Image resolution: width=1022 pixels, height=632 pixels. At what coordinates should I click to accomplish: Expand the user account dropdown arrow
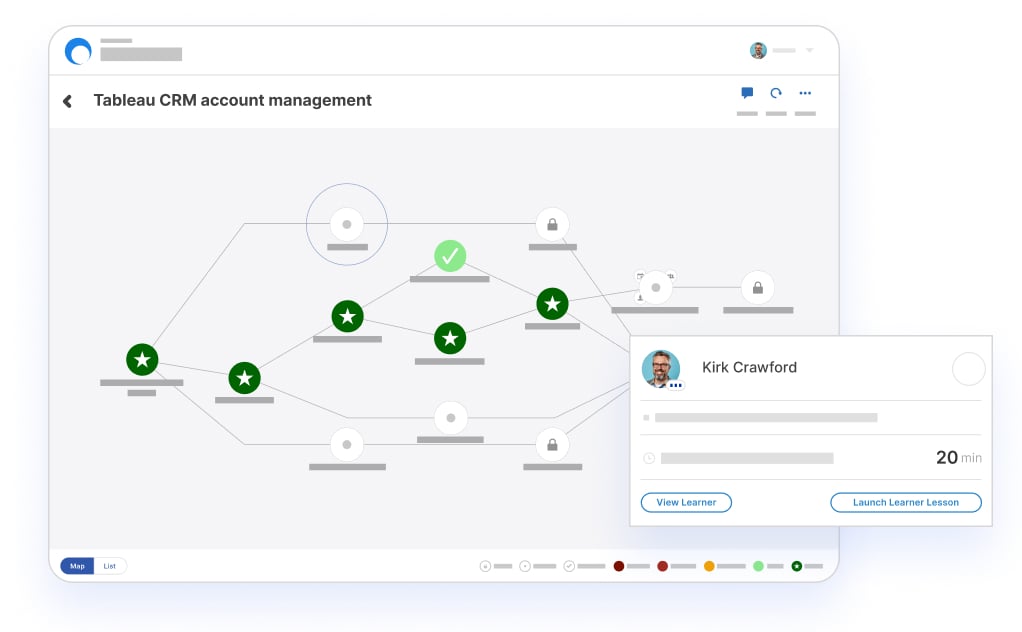(x=809, y=51)
